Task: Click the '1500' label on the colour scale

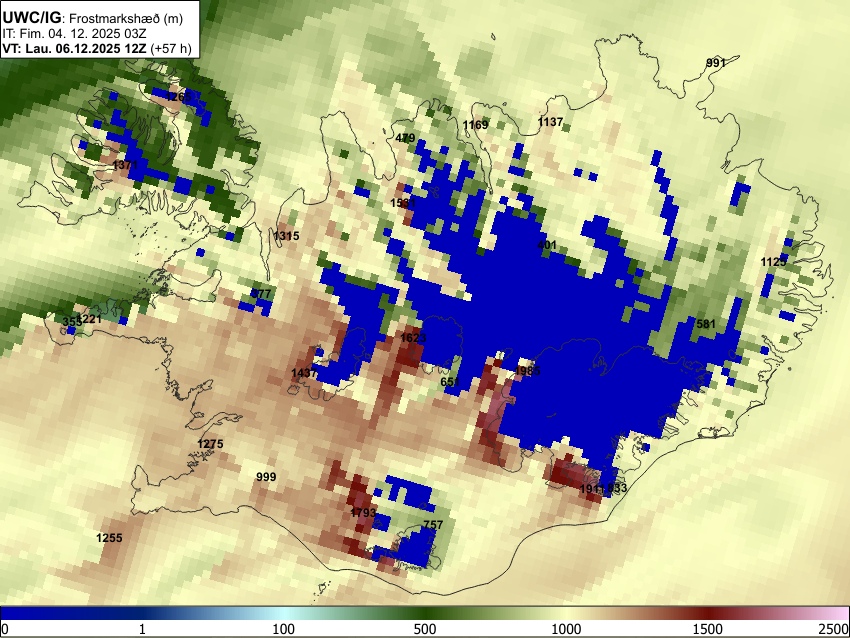Action: tap(708, 629)
